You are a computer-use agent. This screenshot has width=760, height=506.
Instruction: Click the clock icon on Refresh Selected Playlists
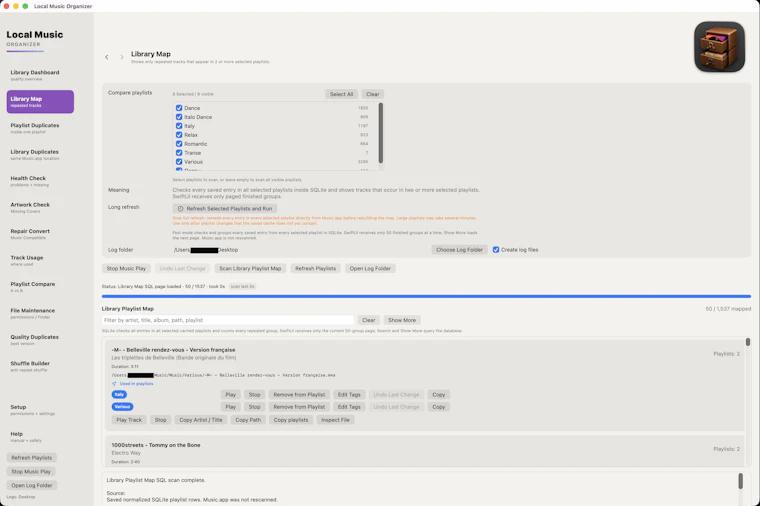click(180, 209)
